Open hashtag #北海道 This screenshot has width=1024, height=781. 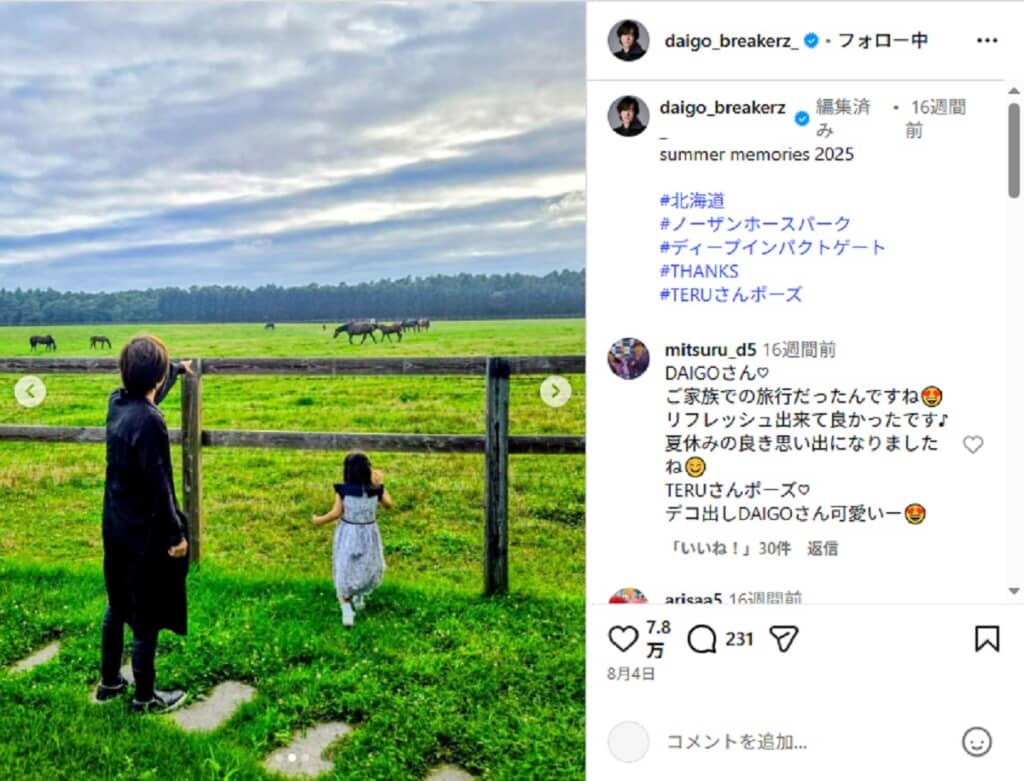pos(692,200)
